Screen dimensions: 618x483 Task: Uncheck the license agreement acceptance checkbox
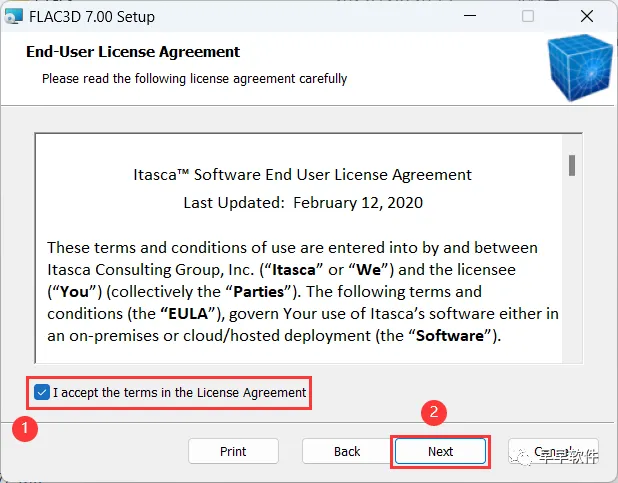[x=41, y=392]
